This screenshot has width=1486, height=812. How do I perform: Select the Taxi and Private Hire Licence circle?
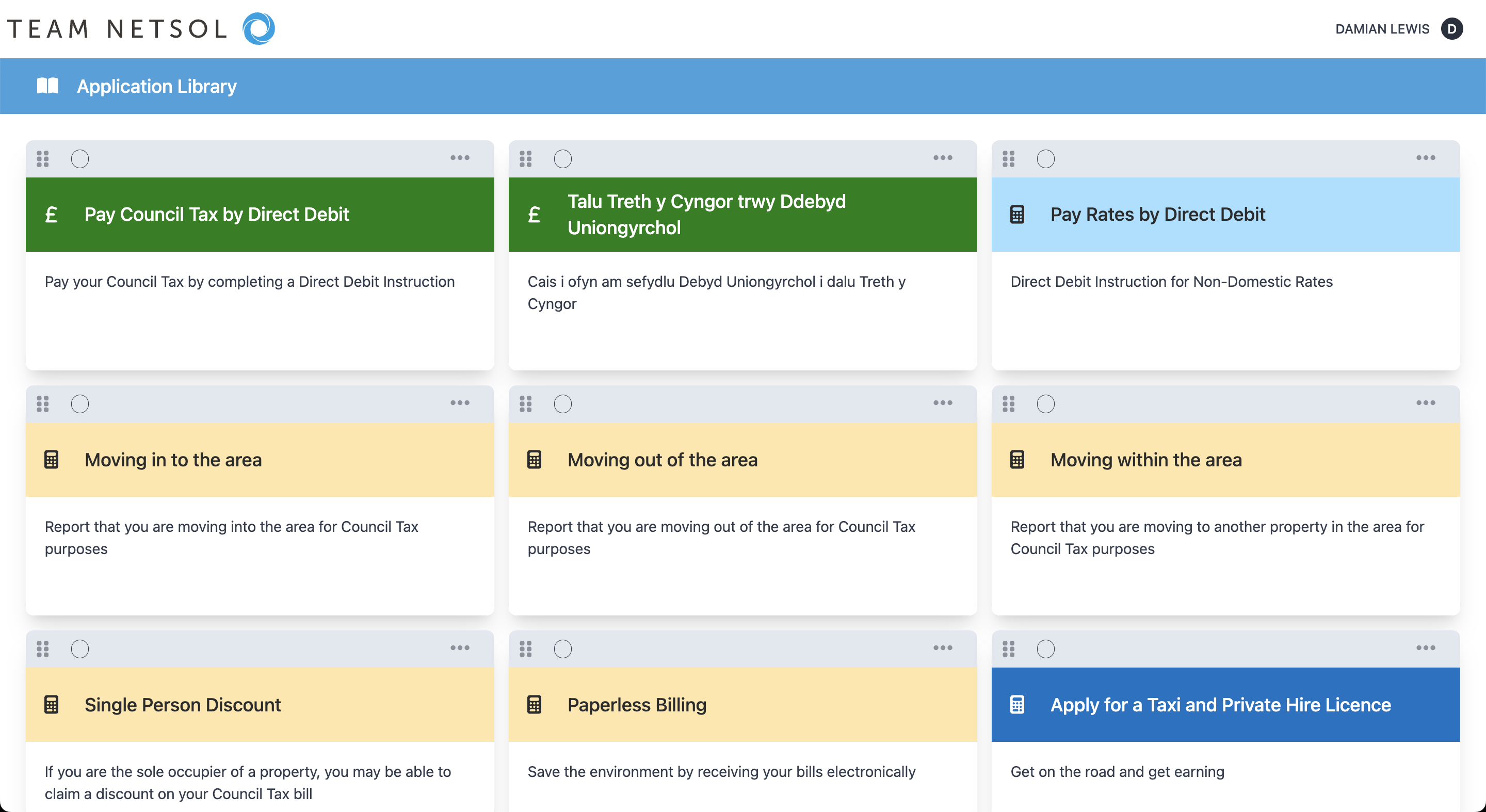1045,649
